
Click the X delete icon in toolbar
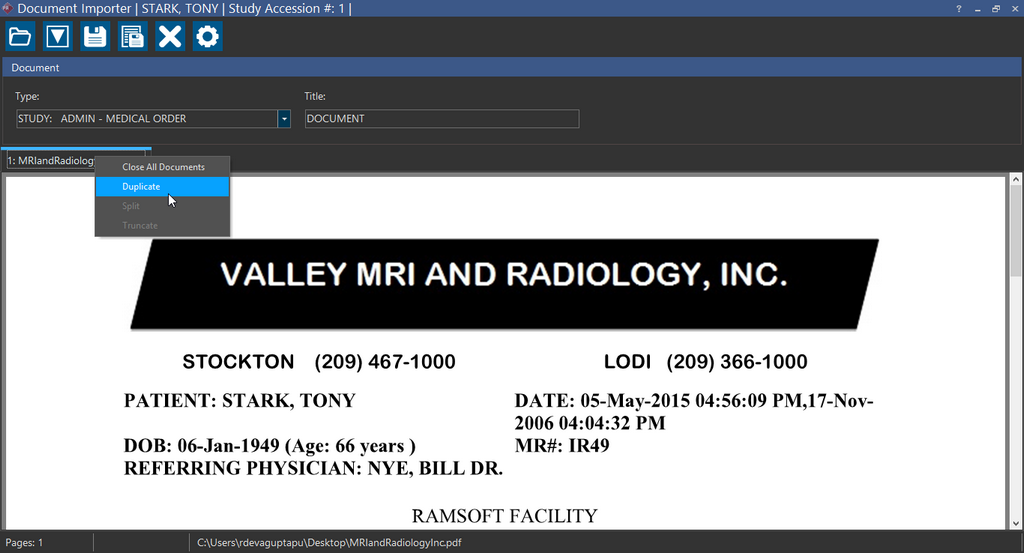[170, 37]
